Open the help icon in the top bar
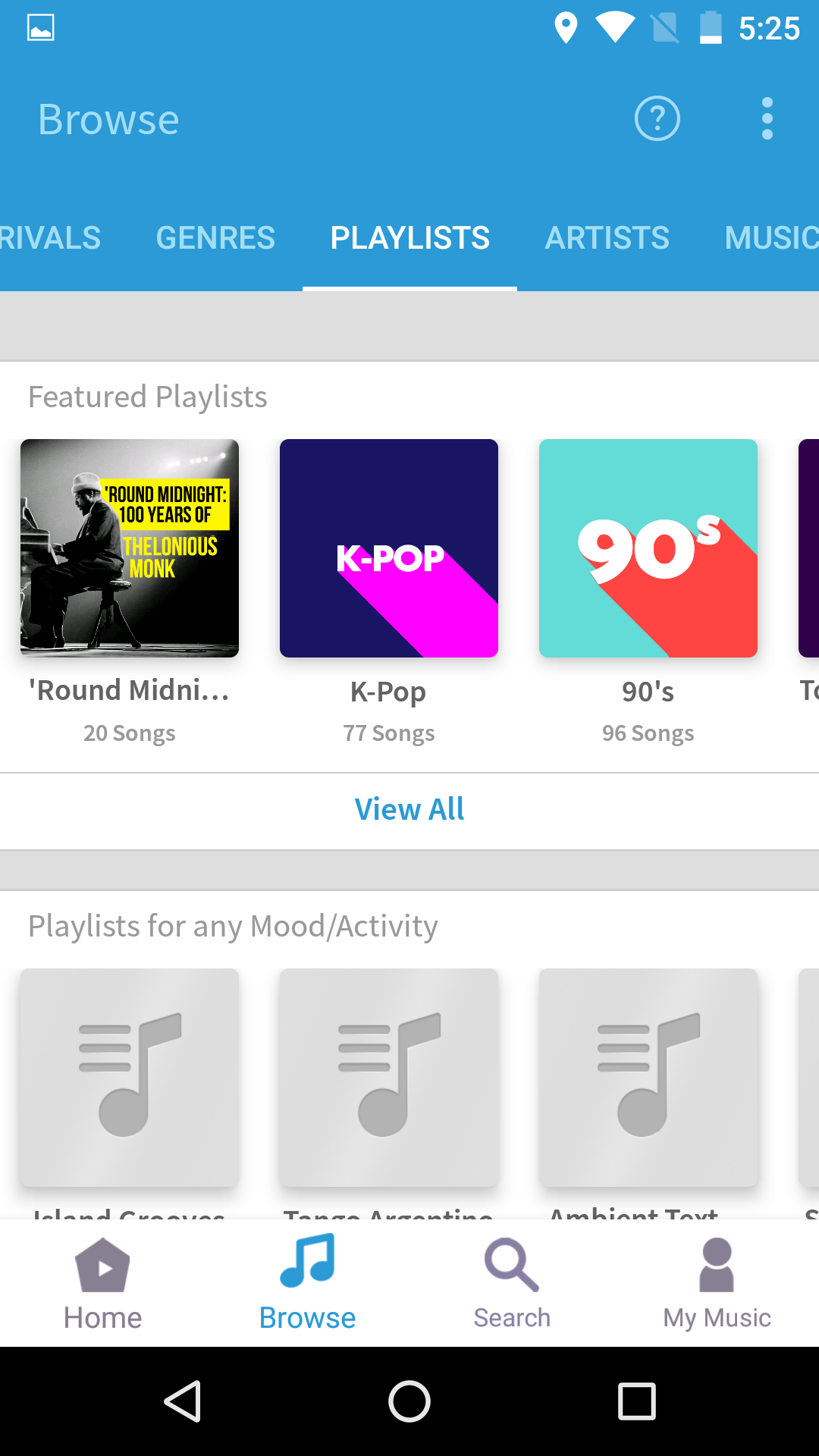The width and height of the screenshot is (819, 1456). point(657,118)
